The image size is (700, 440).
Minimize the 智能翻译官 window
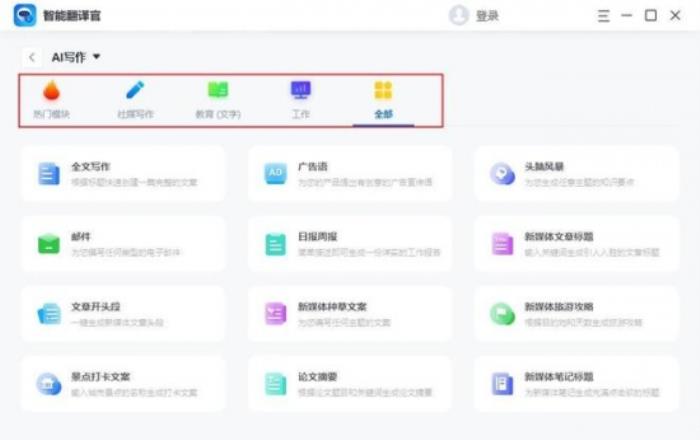(x=627, y=16)
